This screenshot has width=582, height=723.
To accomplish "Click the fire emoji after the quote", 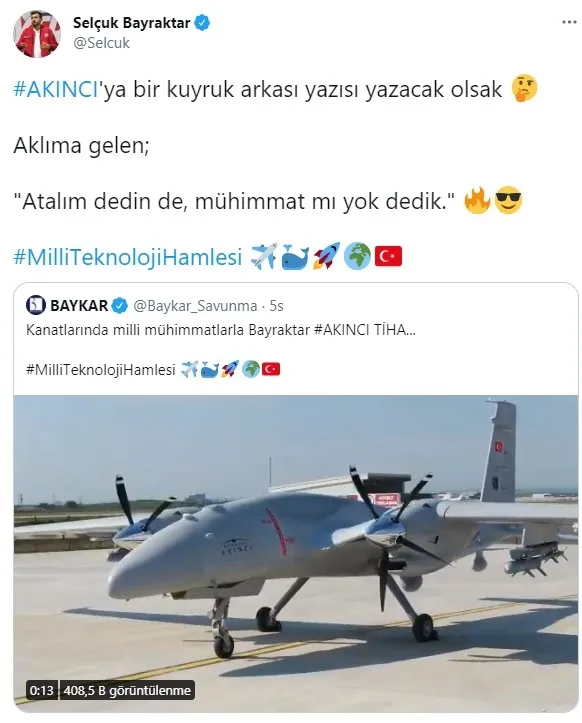I will click(476, 201).
